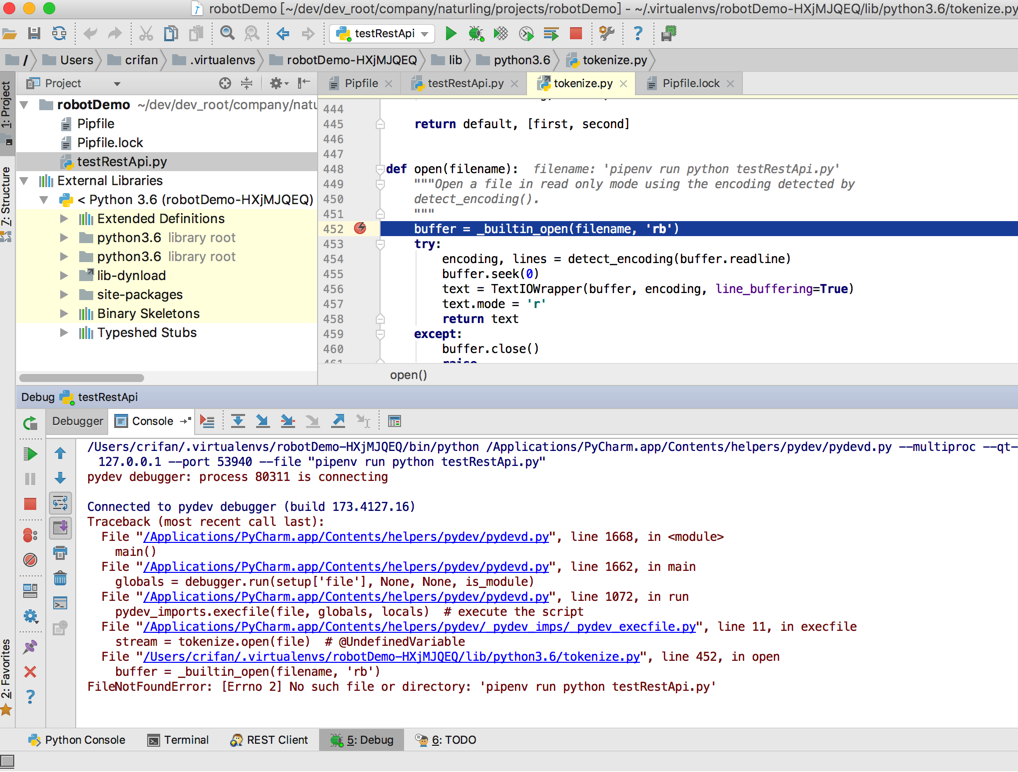Screen dimensions: 1018x772
Task: Click the breakpoint marker on line 452
Action: pos(360,229)
